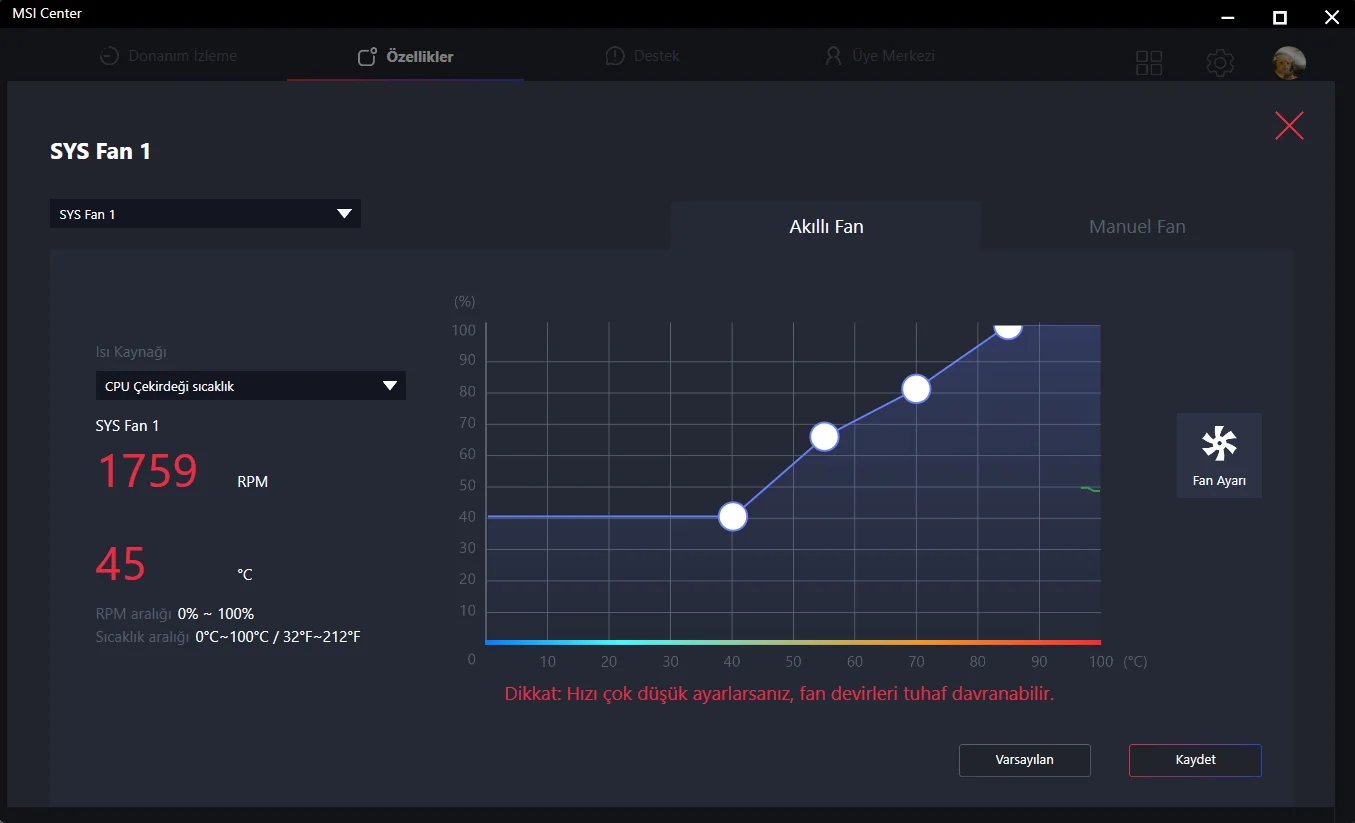Click the Üye Merkezi member icon

833,56
